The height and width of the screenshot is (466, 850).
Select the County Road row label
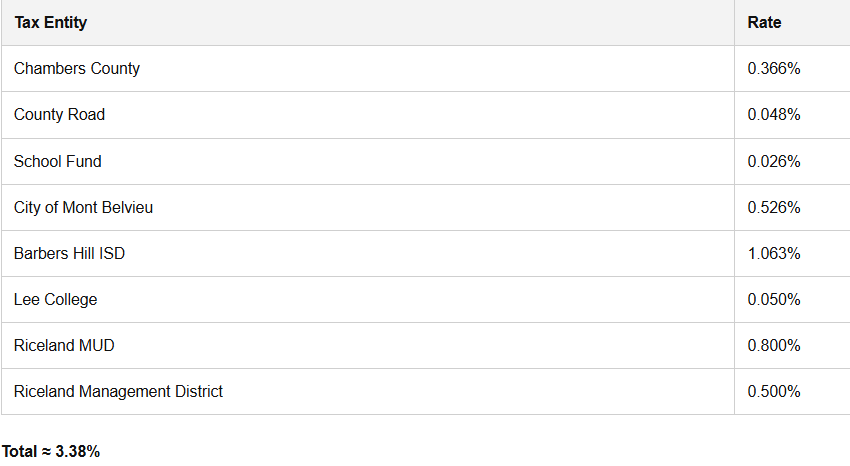59,114
